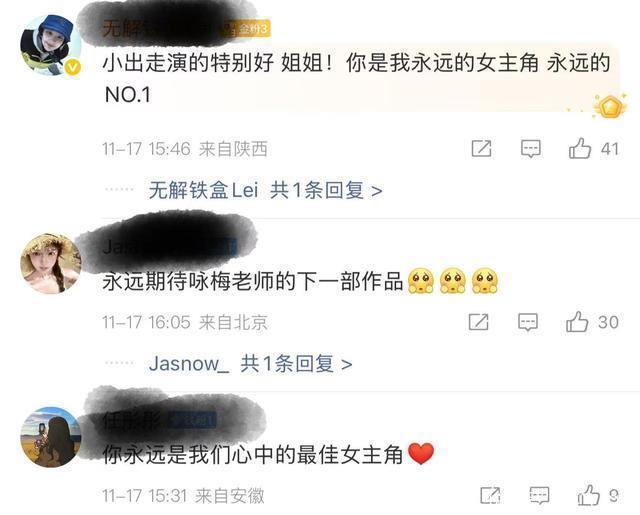The height and width of the screenshot is (515, 640).
Task: Like the 最佳女主角 comment from 安徽
Action: point(589,495)
